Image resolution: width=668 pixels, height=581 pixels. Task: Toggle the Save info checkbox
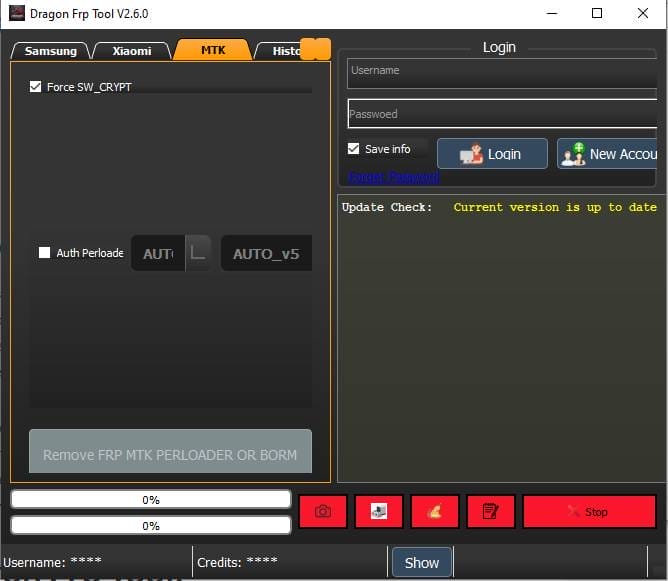pos(354,149)
